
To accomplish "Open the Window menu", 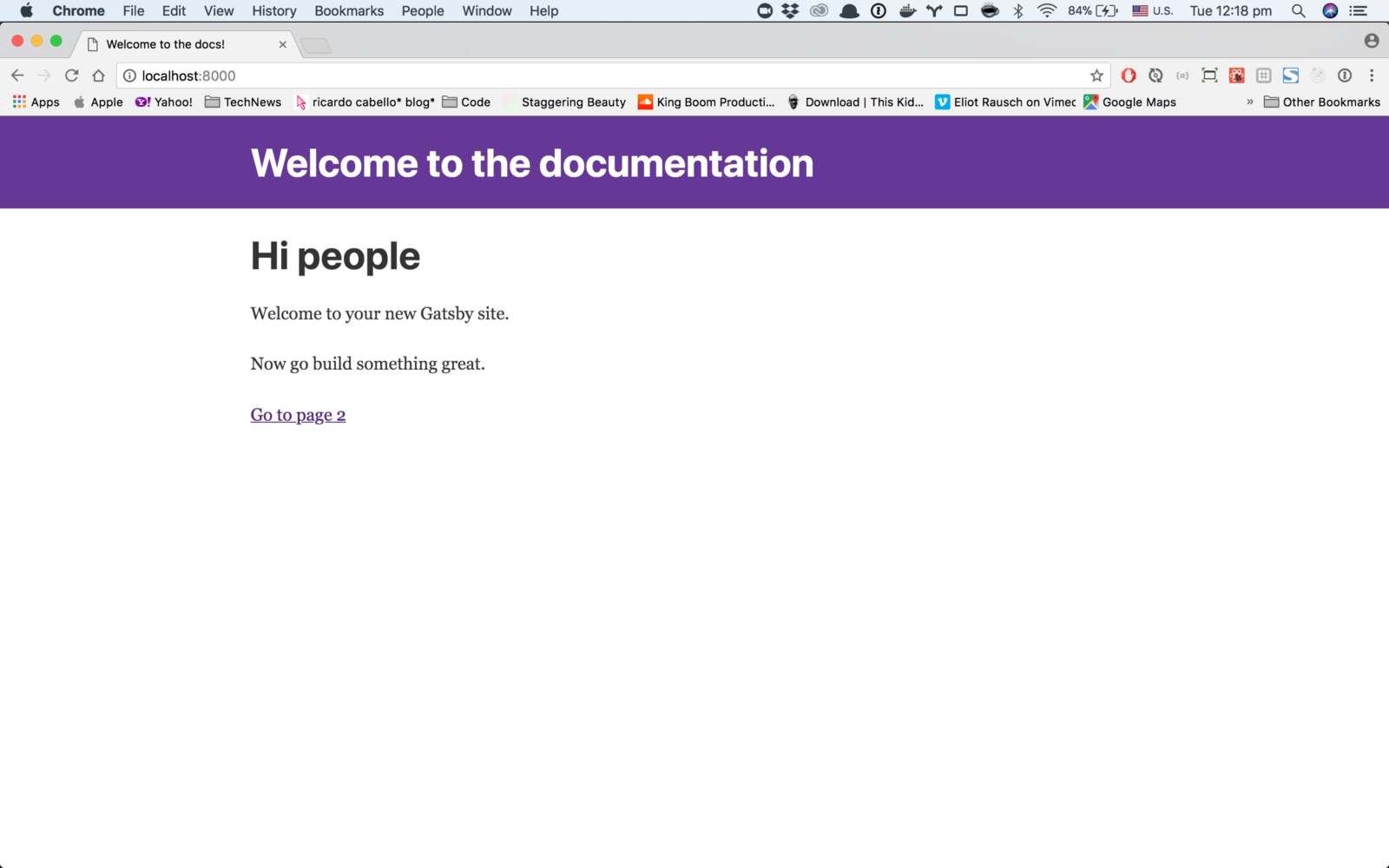I will point(487,10).
